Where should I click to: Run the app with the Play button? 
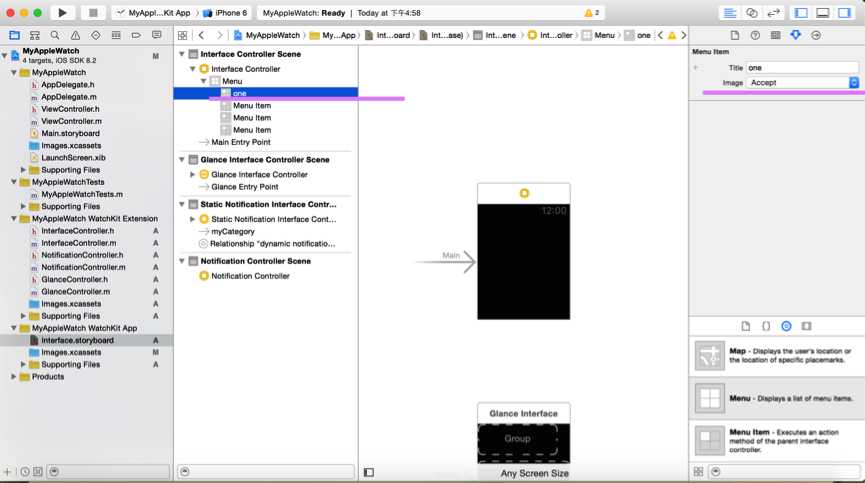[x=62, y=13]
